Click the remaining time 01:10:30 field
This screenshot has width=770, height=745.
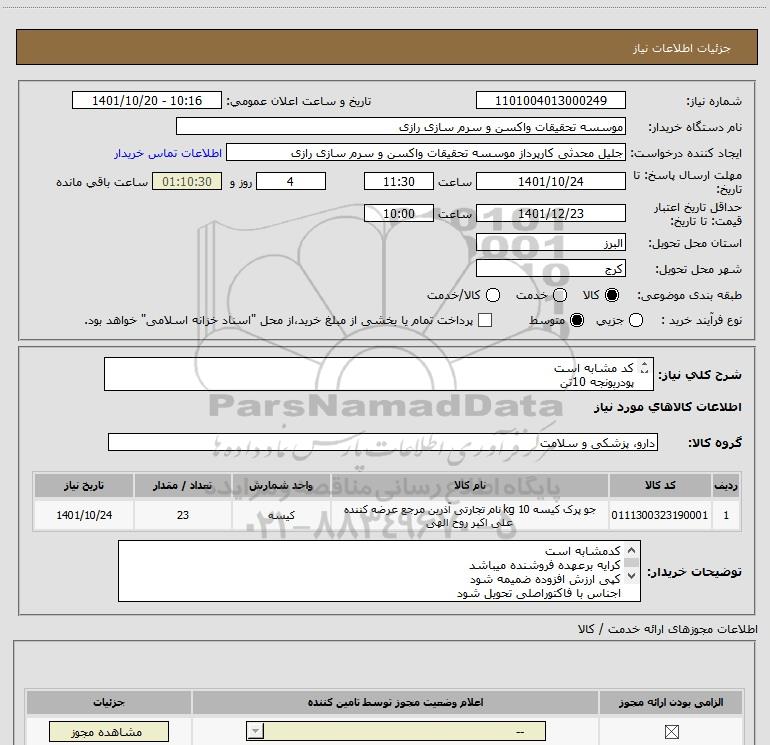point(187,181)
